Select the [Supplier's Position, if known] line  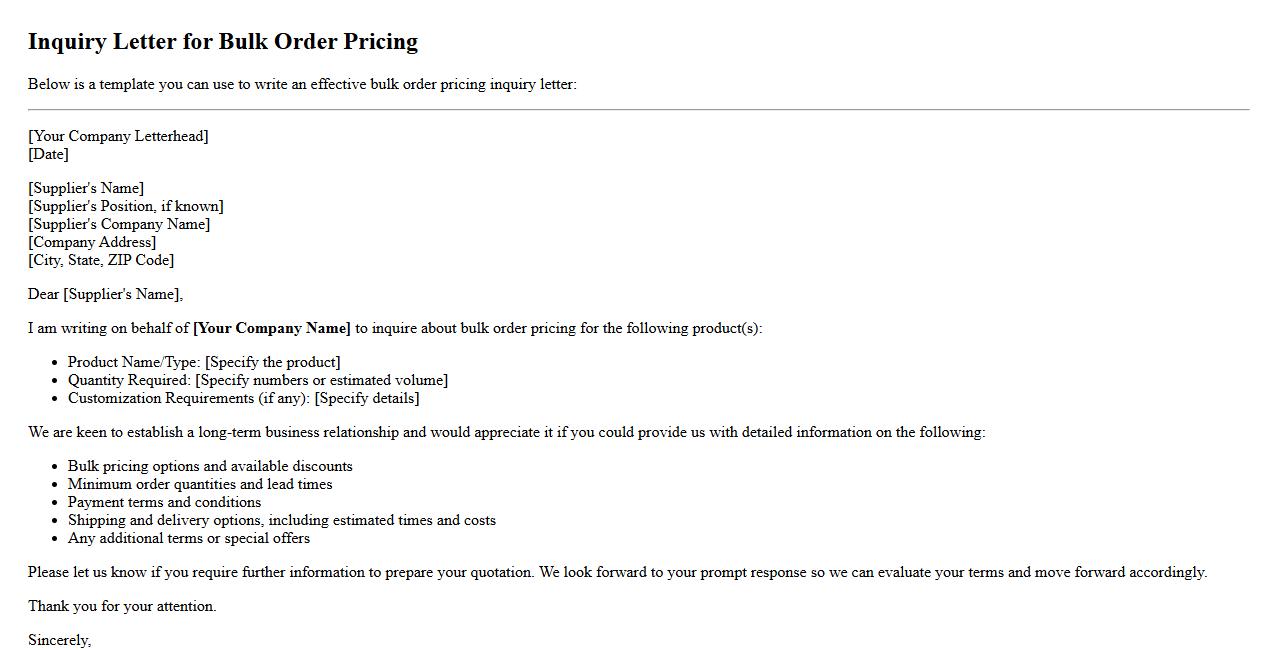[126, 206]
